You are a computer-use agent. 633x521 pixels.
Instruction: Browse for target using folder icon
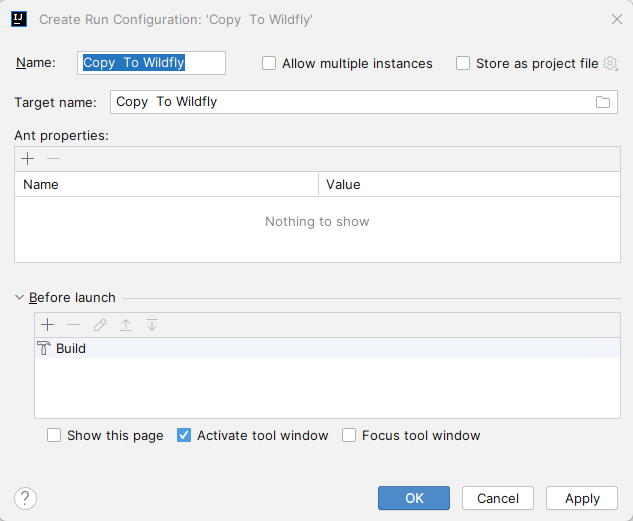click(603, 102)
